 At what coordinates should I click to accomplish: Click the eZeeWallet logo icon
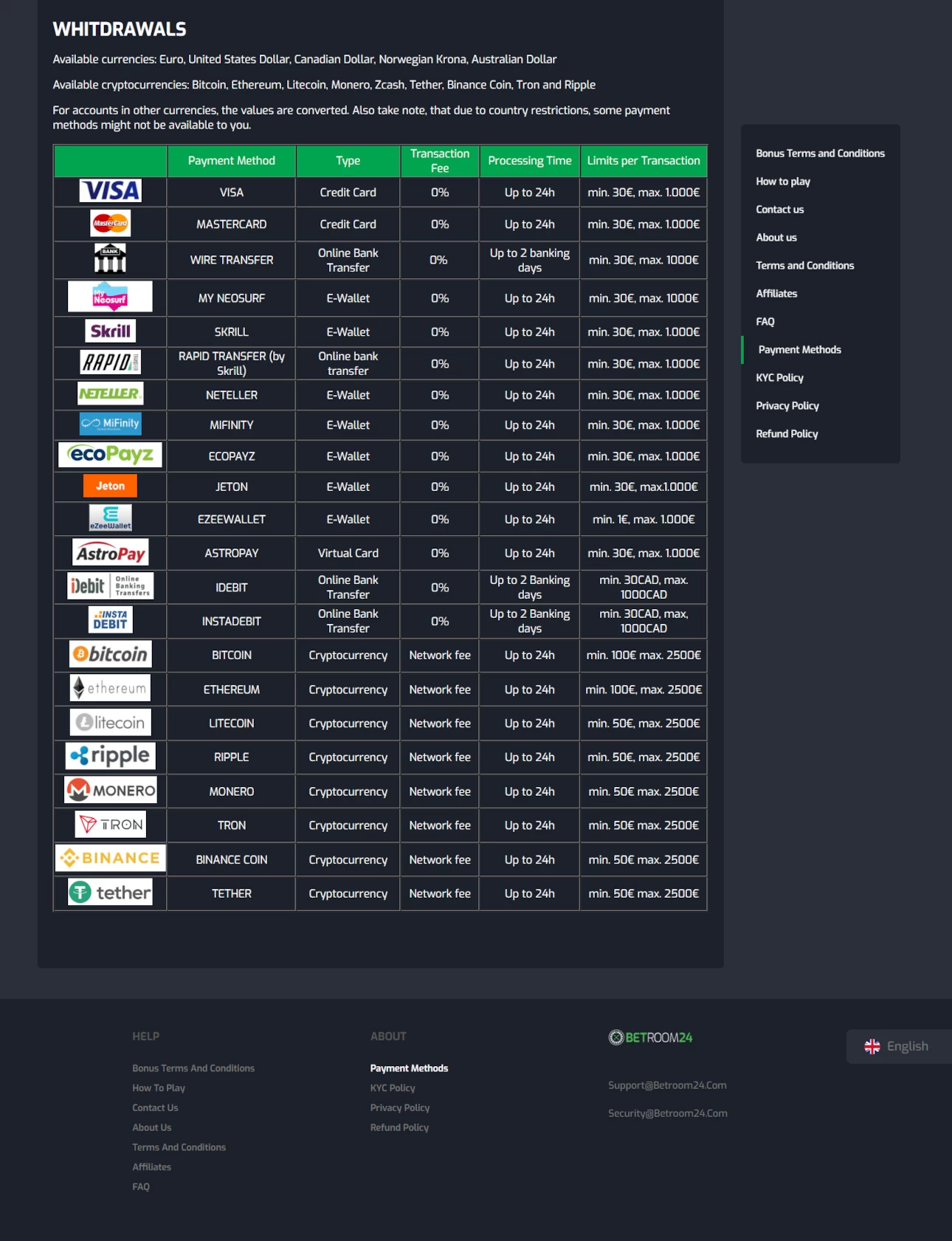[x=110, y=518]
